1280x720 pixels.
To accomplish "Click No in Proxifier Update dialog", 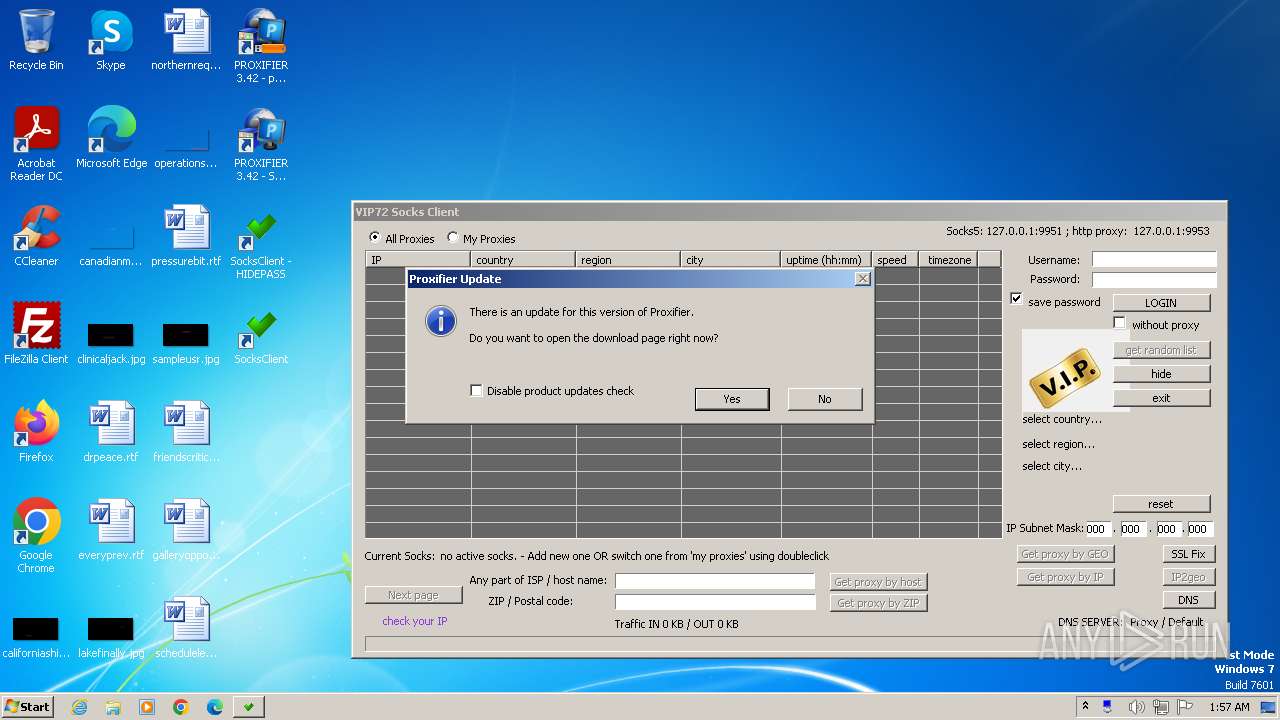I will click(x=825, y=399).
